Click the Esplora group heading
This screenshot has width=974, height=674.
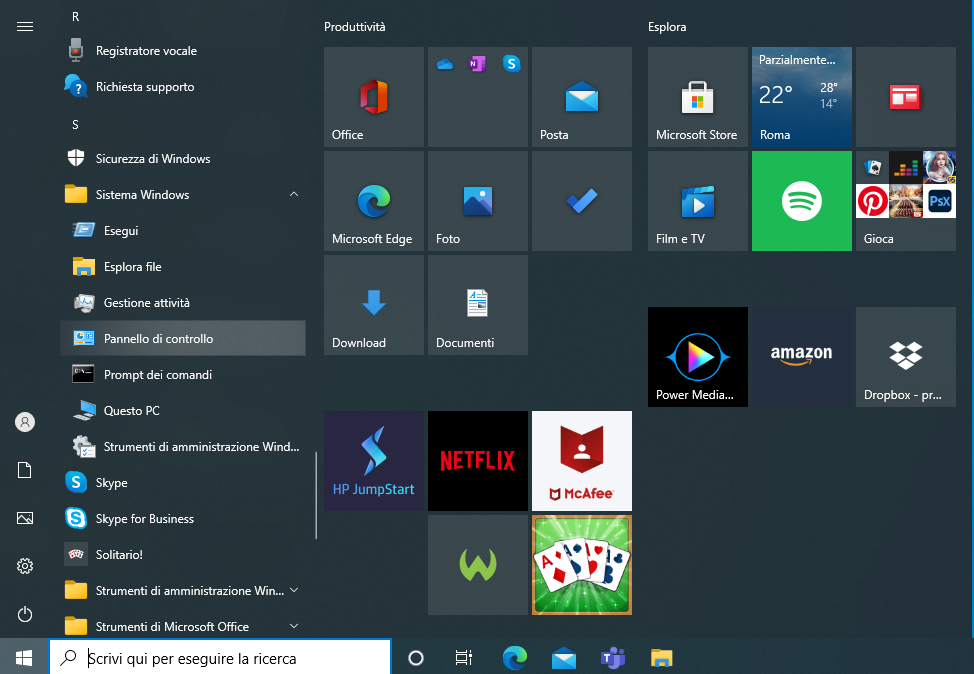tap(667, 27)
